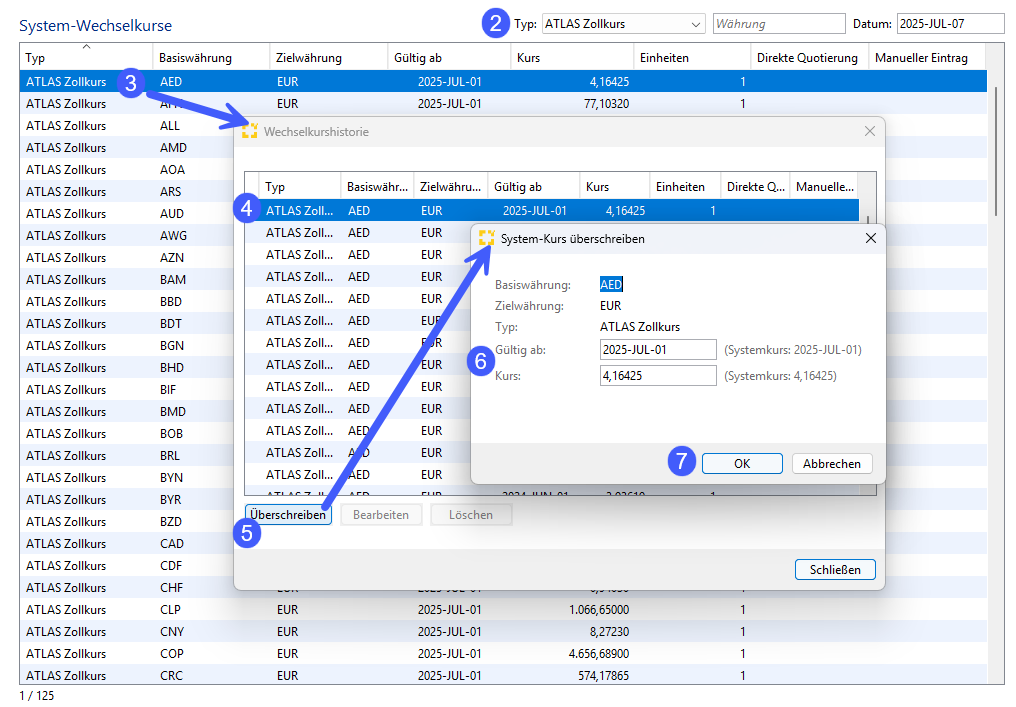The height and width of the screenshot is (707, 1016).
Task: Click the CRC rate 574,17865
Action: pyautogui.click(x=603, y=677)
